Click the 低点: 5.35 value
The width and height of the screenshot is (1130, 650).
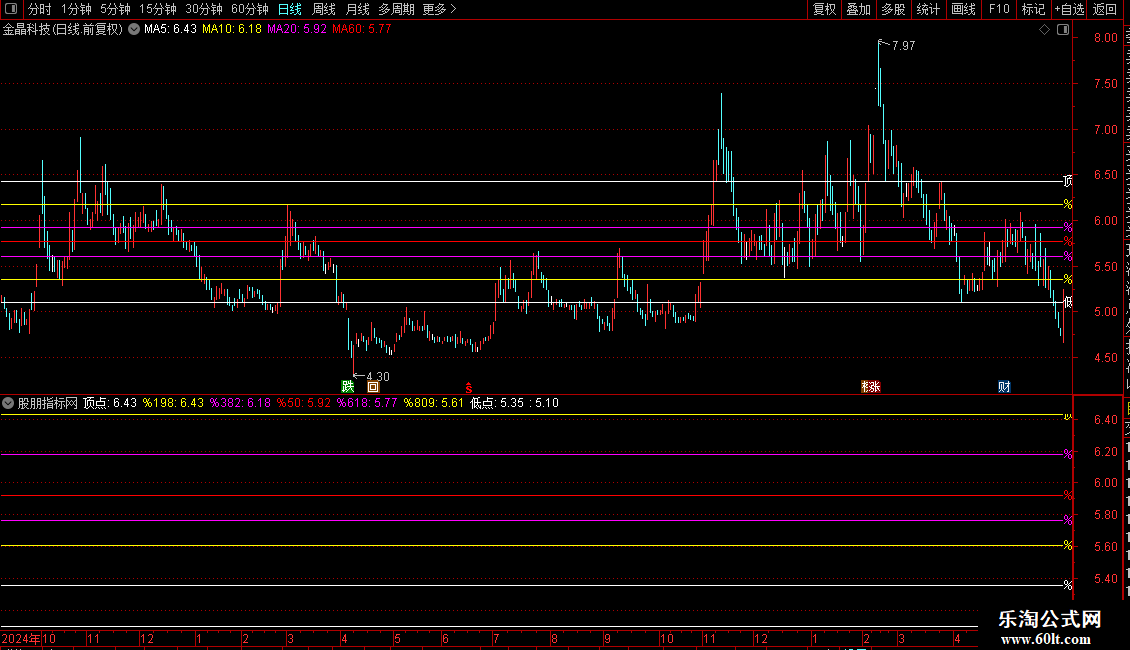click(x=497, y=403)
